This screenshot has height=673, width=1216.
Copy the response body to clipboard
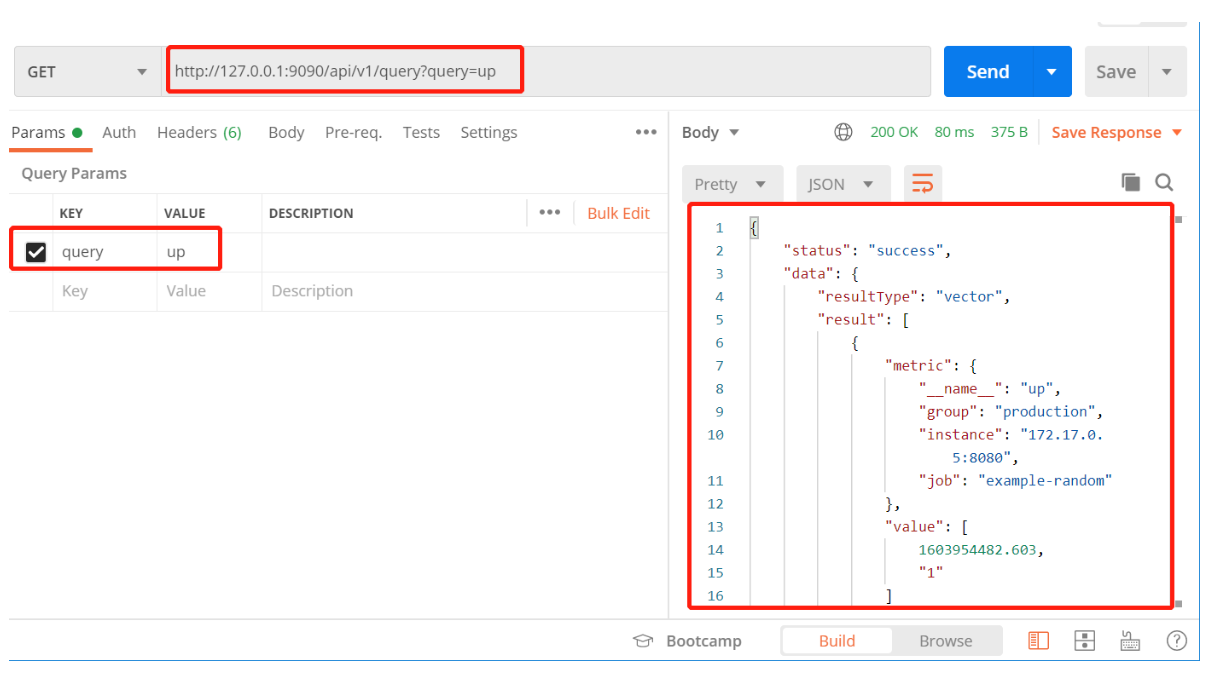tap(1131, 182)
